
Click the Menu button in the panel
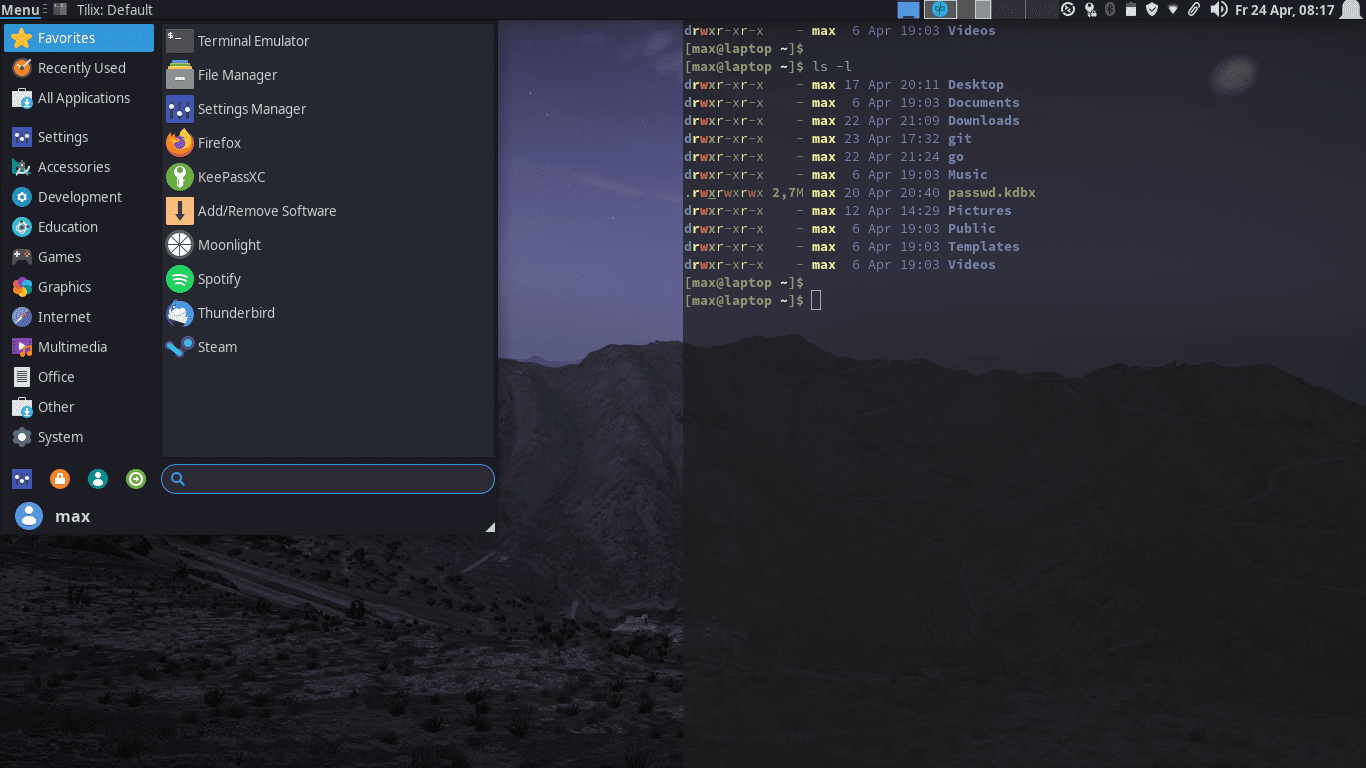pos(21,10)
